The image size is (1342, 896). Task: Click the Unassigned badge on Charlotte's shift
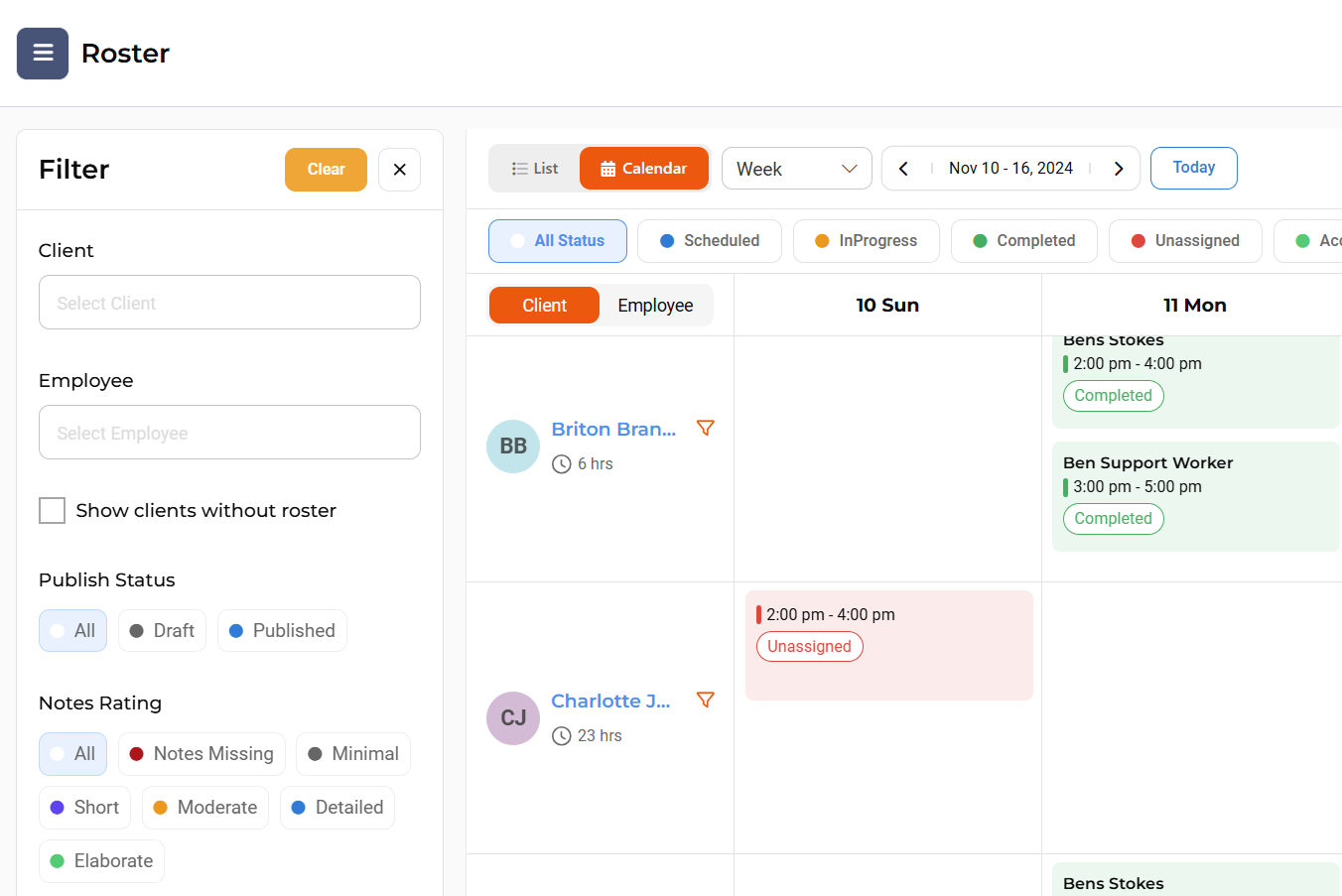[x=810, y=647]
